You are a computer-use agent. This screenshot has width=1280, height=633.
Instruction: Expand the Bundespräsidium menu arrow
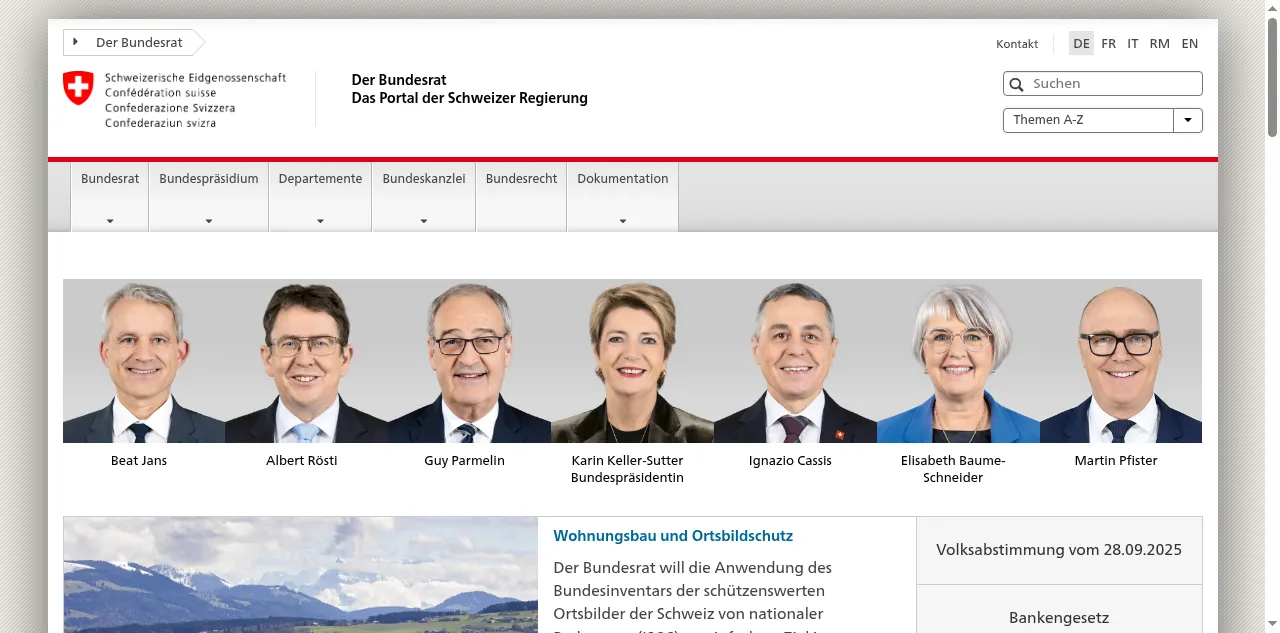209,221
